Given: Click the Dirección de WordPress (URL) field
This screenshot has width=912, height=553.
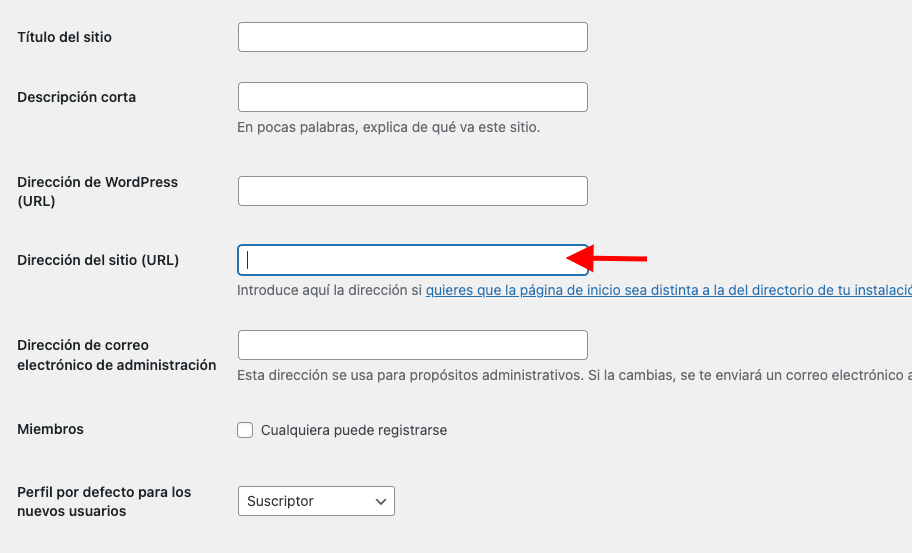Looking at the screenshot, I should click(412, 191).
